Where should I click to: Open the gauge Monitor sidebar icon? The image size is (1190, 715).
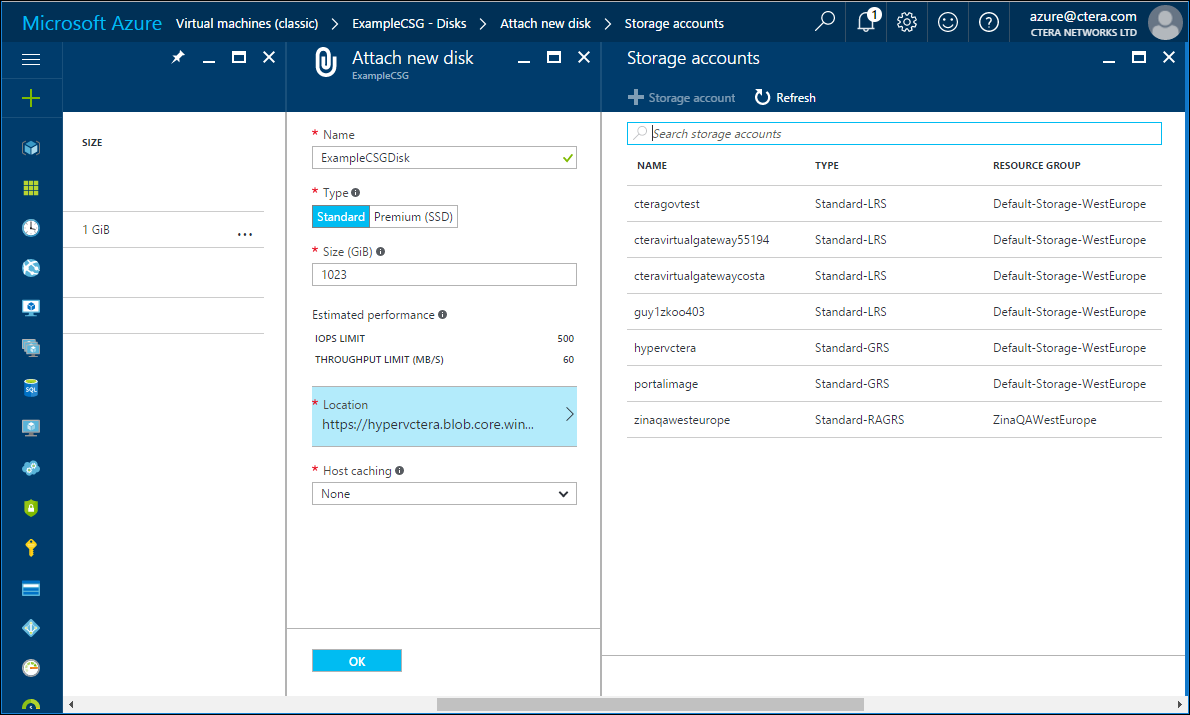coord(31,668)
